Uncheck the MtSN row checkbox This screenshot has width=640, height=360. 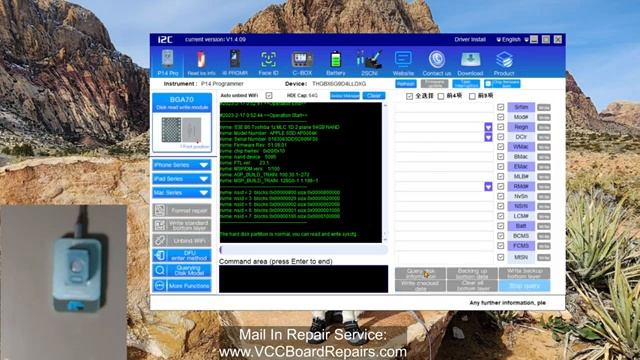(500, 257)
